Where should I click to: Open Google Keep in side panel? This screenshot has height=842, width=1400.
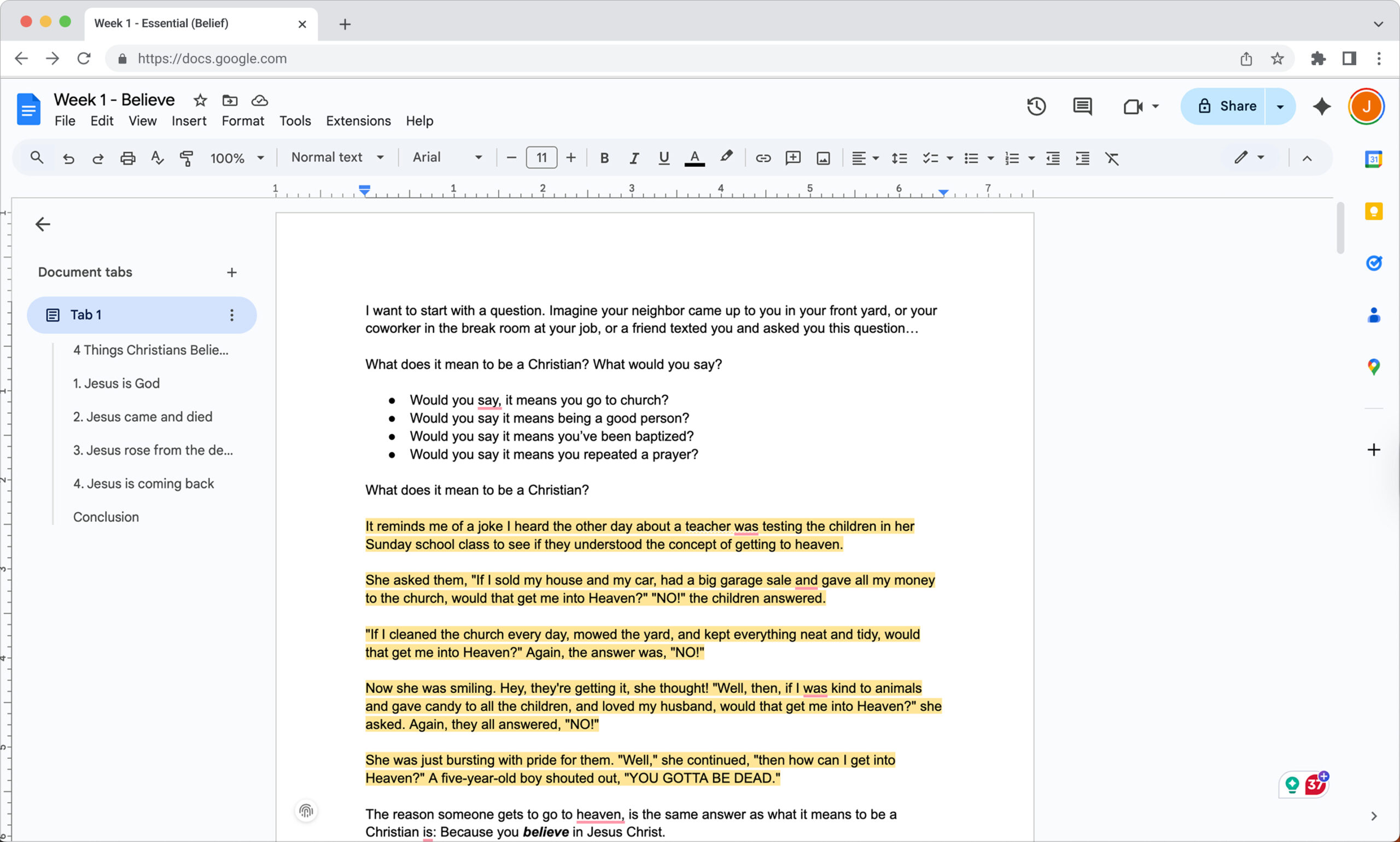click(x=1373, y=211)
